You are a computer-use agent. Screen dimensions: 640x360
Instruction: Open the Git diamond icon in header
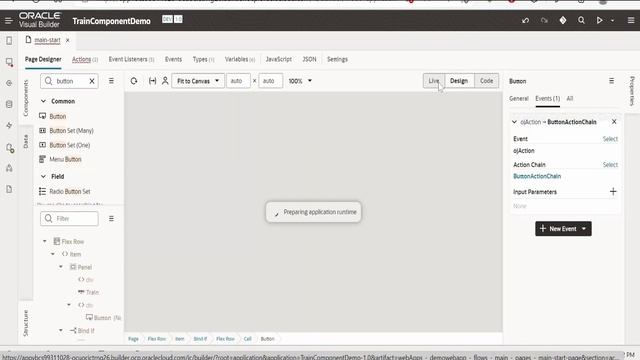click(563, 20)
